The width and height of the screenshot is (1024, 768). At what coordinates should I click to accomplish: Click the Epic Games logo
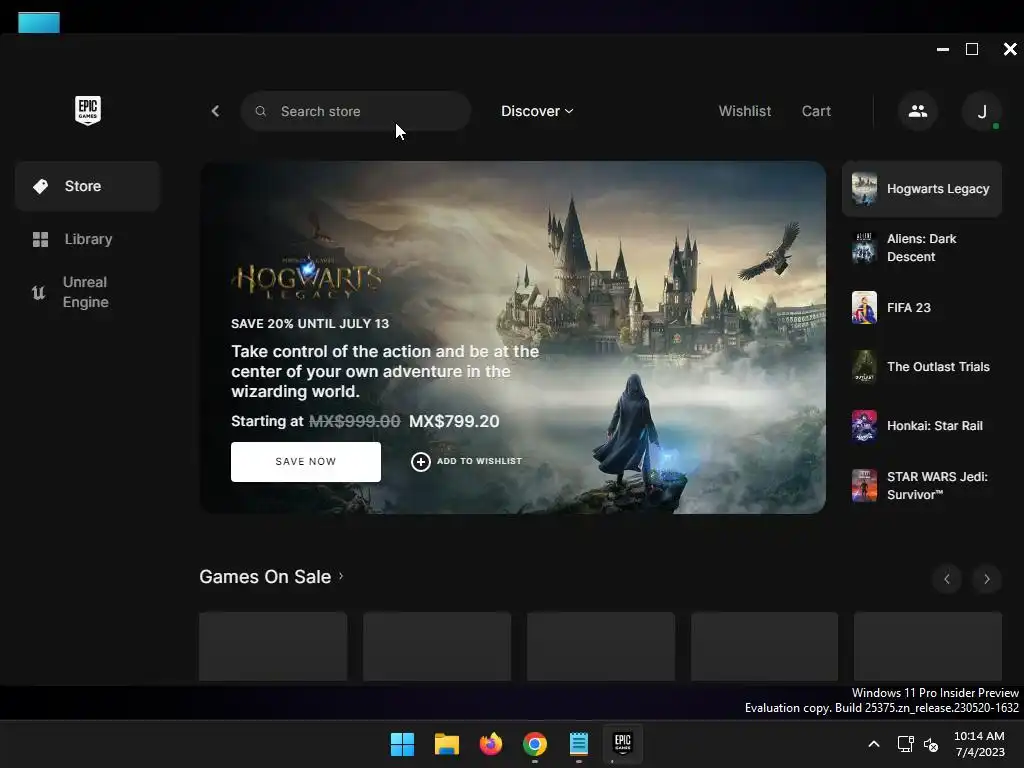[x=88, y=110]
